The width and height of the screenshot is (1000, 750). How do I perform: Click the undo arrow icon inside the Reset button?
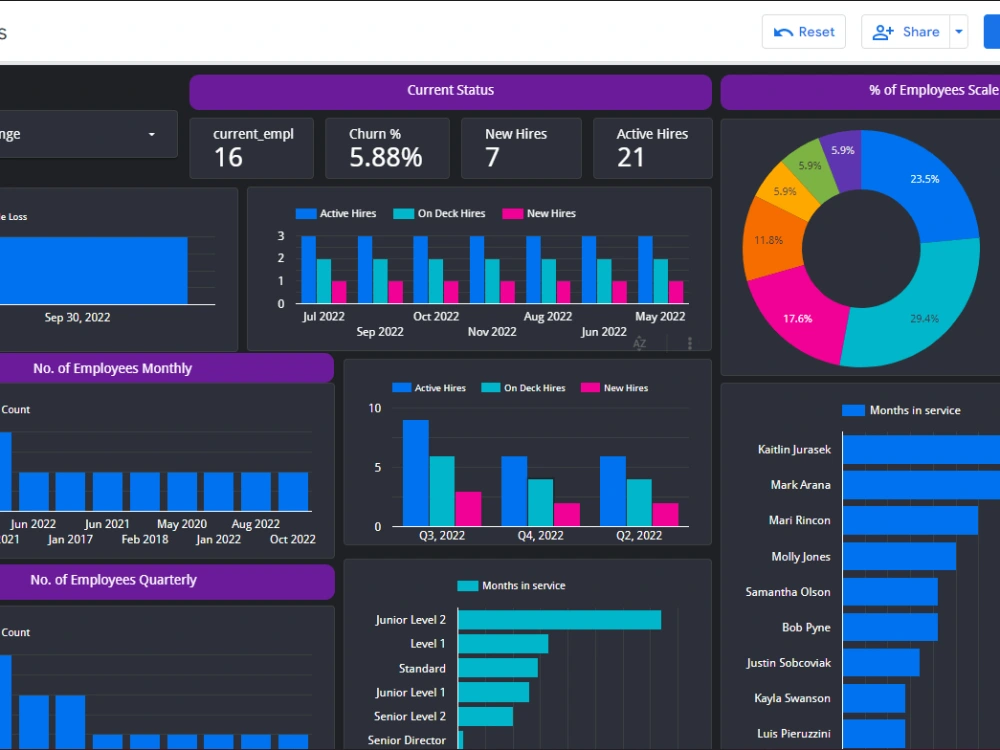[x=782, y=31]
